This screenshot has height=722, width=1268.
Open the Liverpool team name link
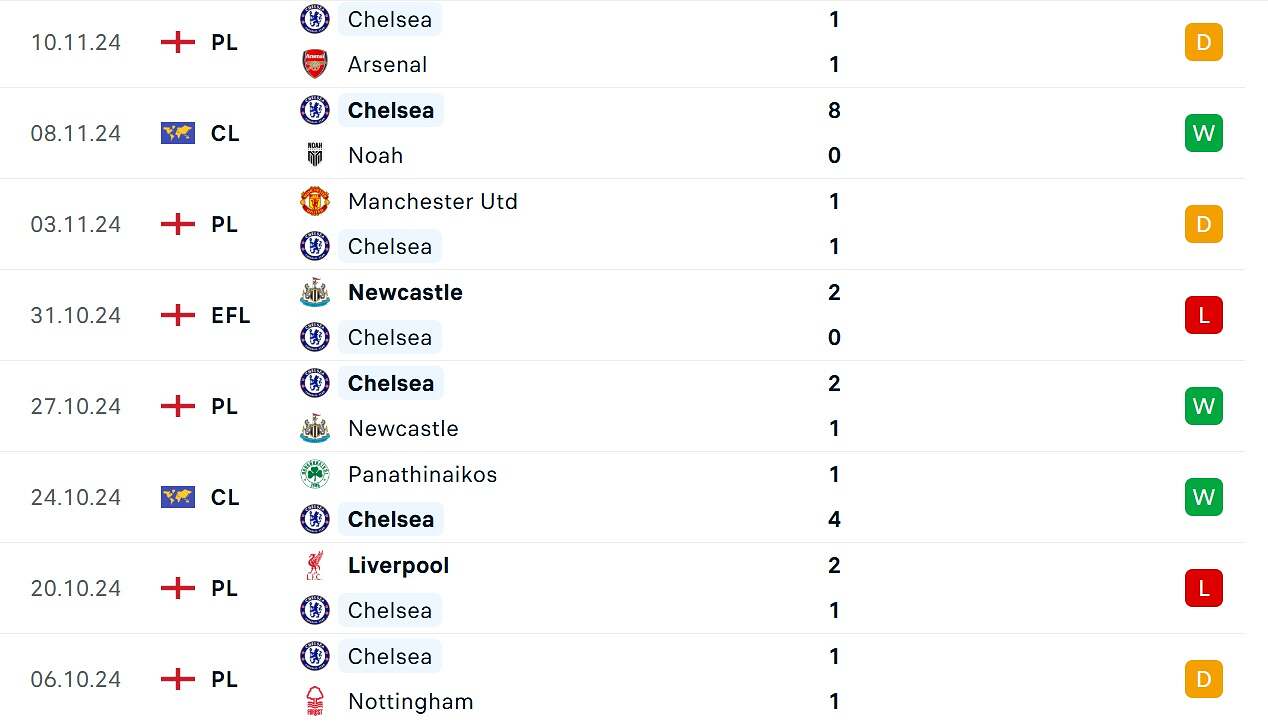(x=398, y=565)
